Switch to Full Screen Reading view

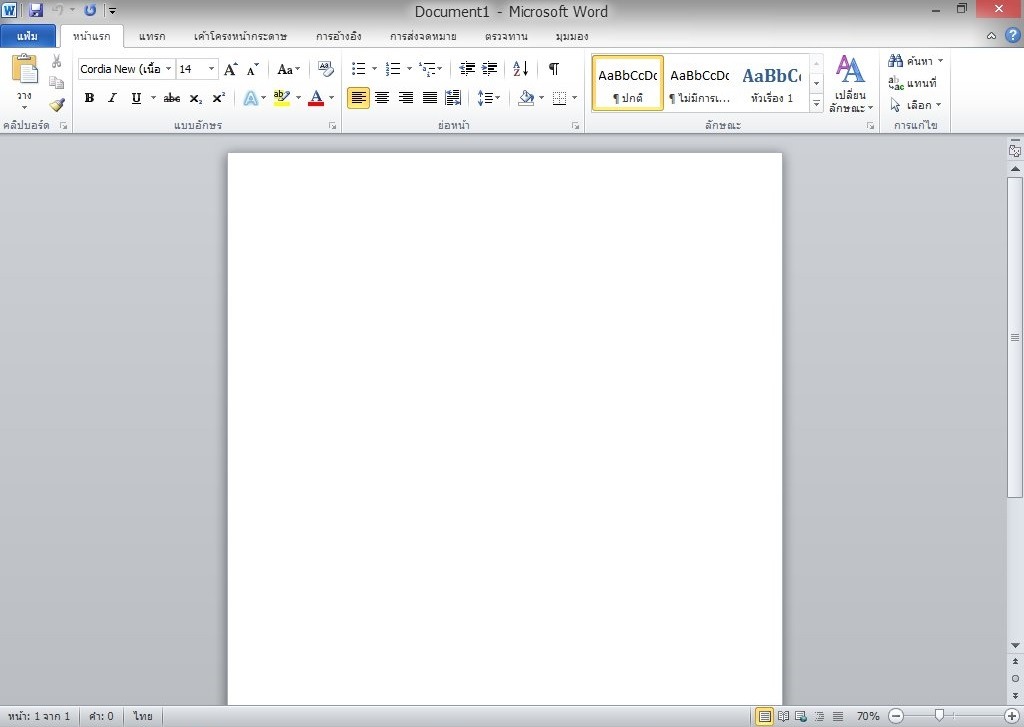783,717
